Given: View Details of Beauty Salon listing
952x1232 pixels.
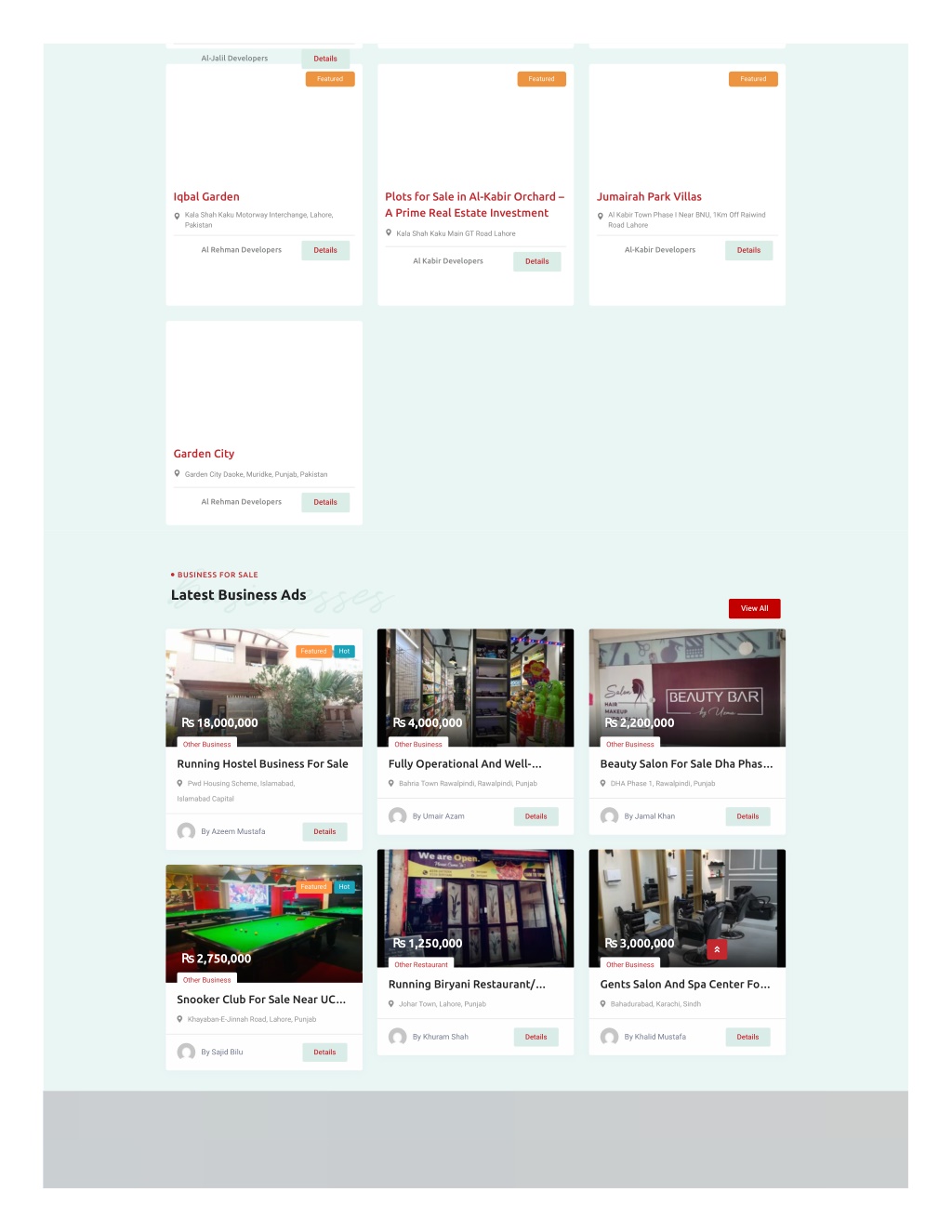Looking at the screenshot, I should pyautogui.click(x=748, y=816).
